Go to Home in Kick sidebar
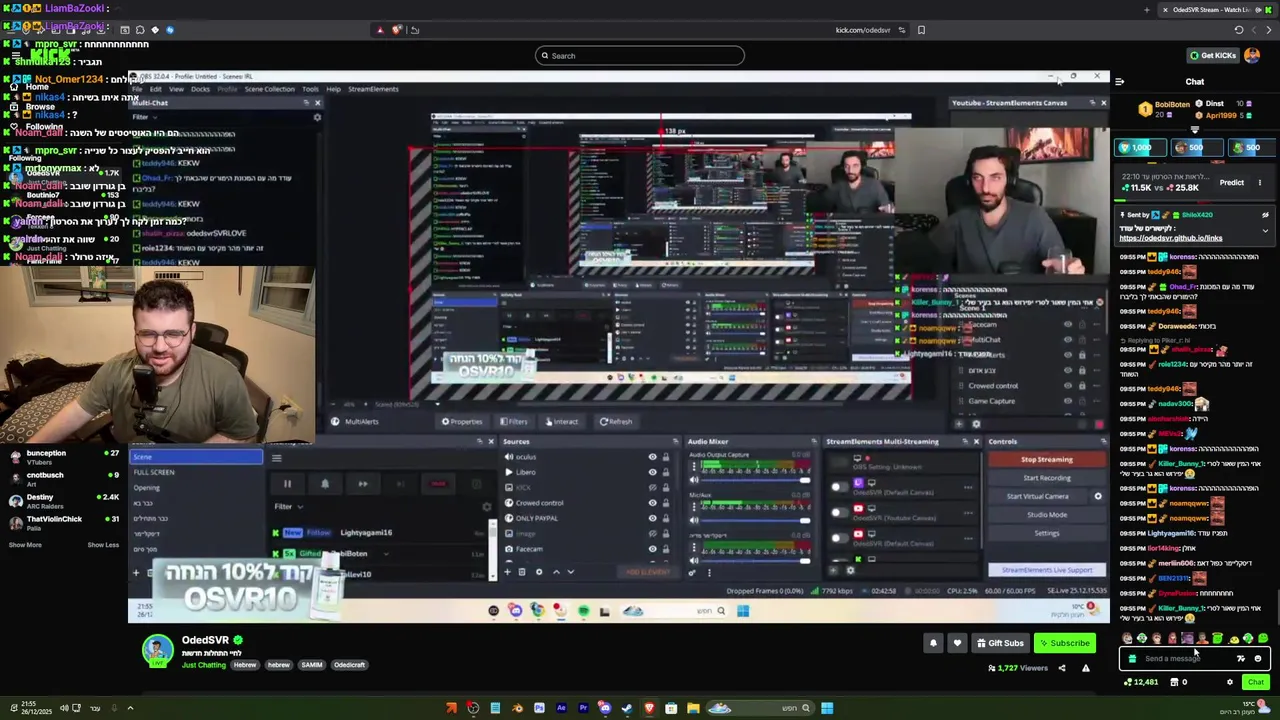The width and height of the screenshot is (1280, 720). coord(30,87)
